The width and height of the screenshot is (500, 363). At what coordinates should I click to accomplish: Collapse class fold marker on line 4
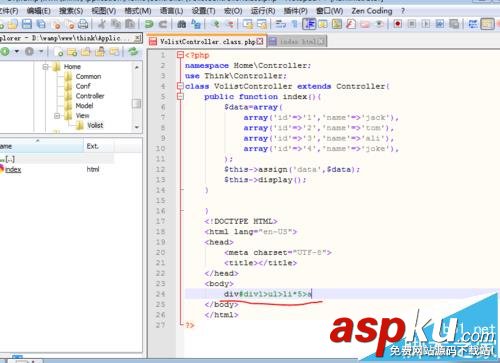[x=180, y=86]
